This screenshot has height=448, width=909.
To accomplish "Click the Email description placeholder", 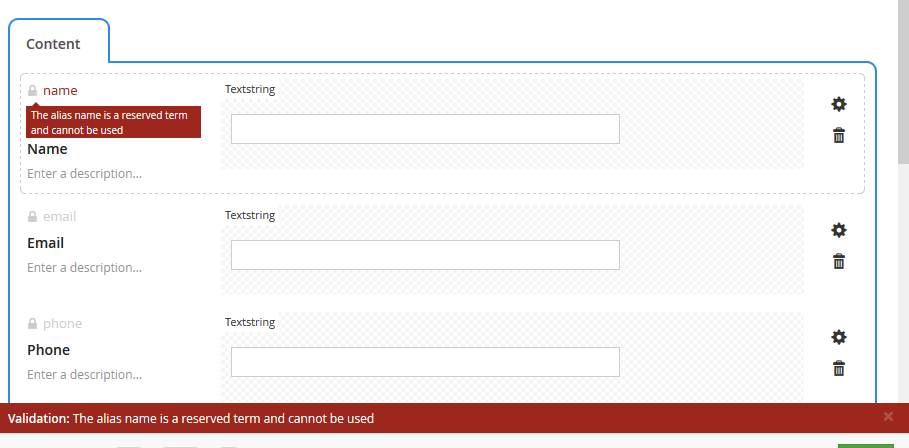I will [x=85, y=268].
